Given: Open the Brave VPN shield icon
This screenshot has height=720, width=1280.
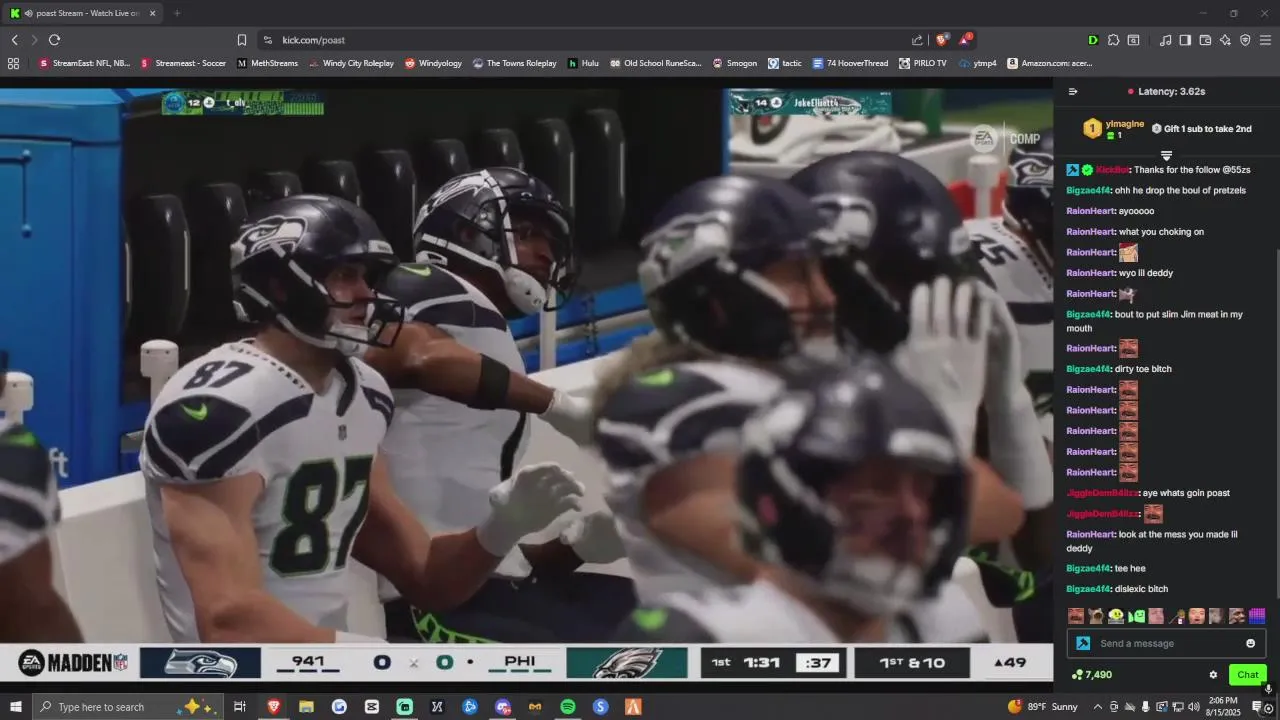Looking at the screenshot, I should coord(1245,40).
